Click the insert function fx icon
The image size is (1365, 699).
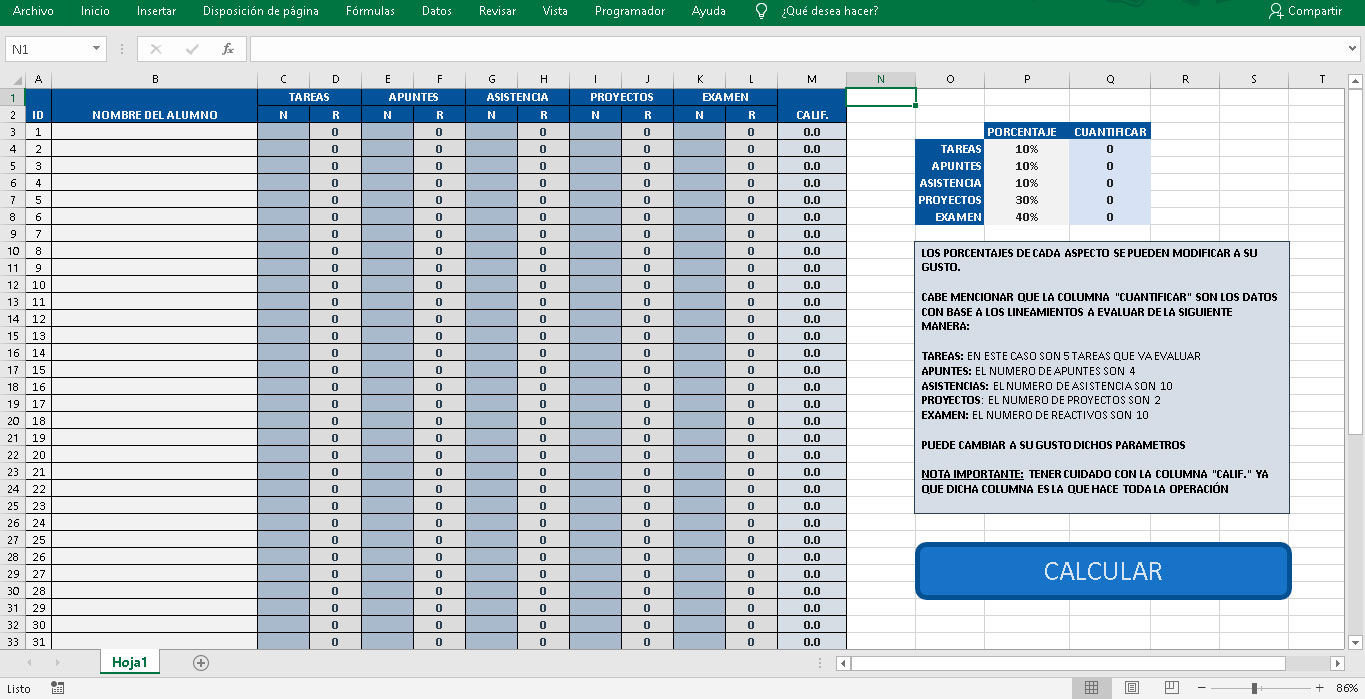(x=228, y=49)
